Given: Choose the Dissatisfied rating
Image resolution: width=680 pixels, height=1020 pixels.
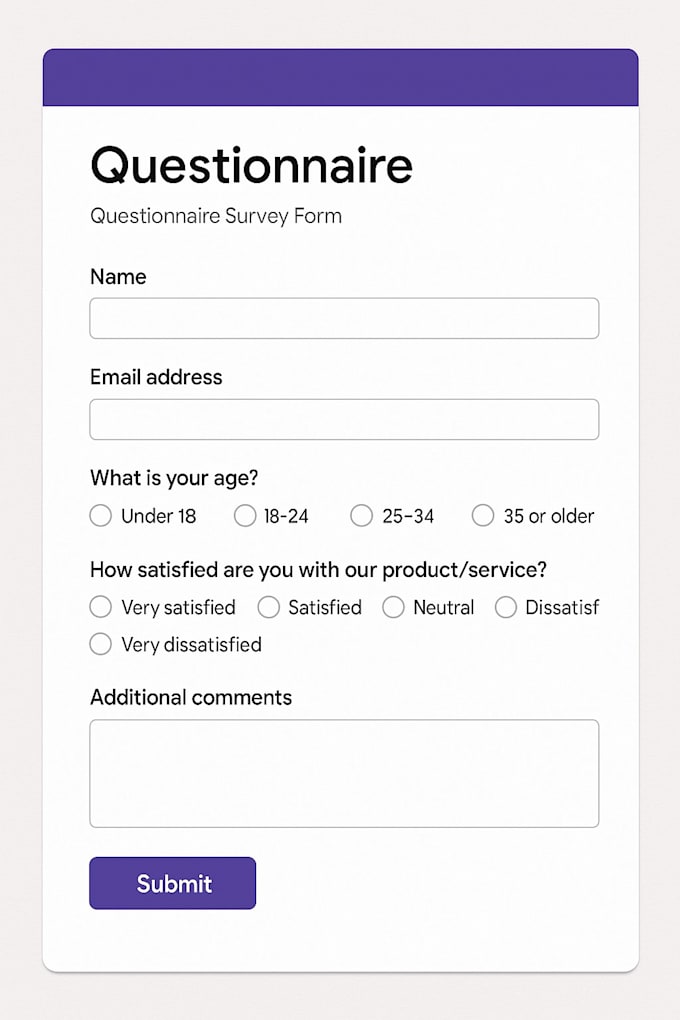Looking at the screenshot, I should 506,607.
